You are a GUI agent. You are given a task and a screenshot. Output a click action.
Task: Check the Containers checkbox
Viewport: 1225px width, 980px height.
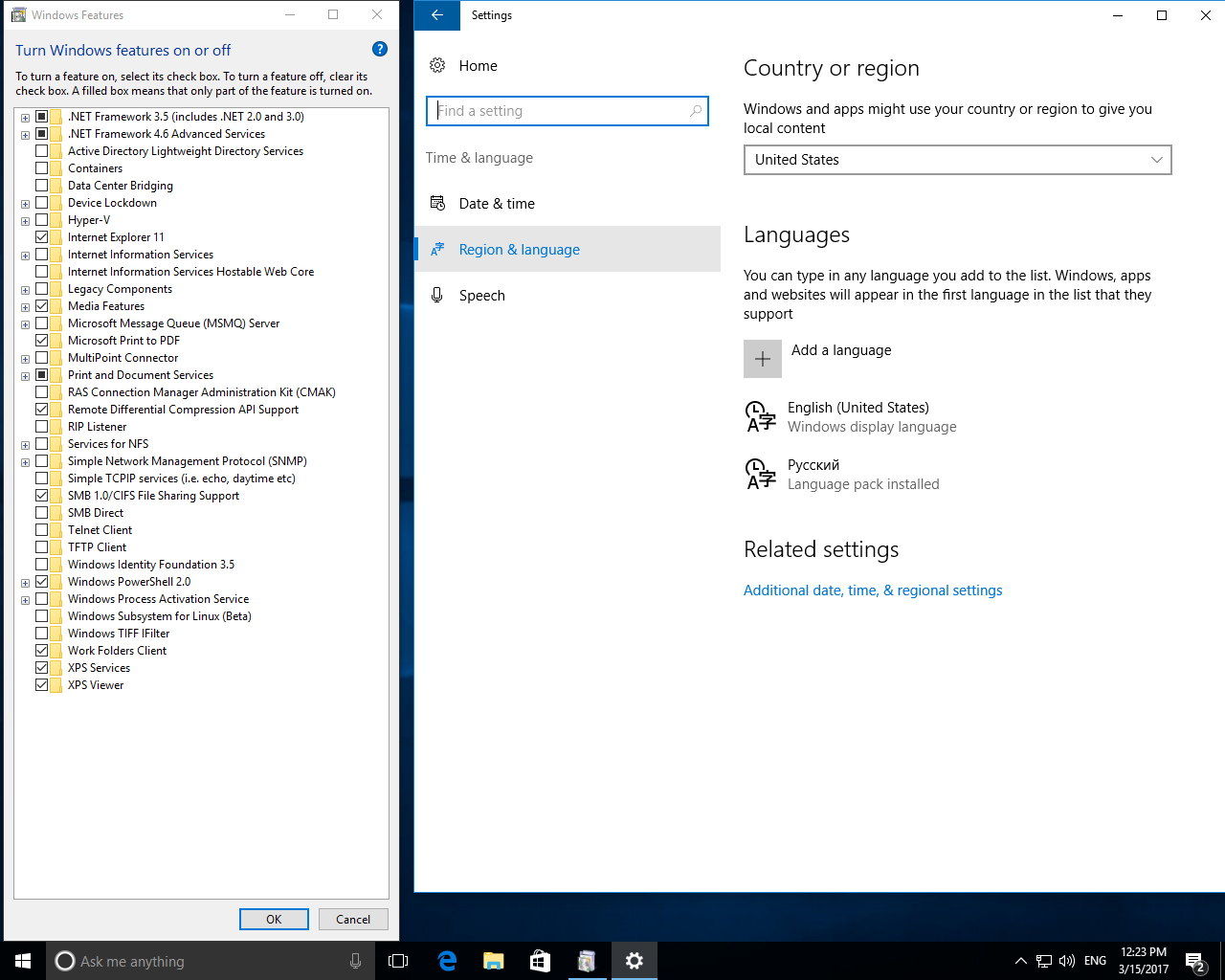tap(42, 167)
